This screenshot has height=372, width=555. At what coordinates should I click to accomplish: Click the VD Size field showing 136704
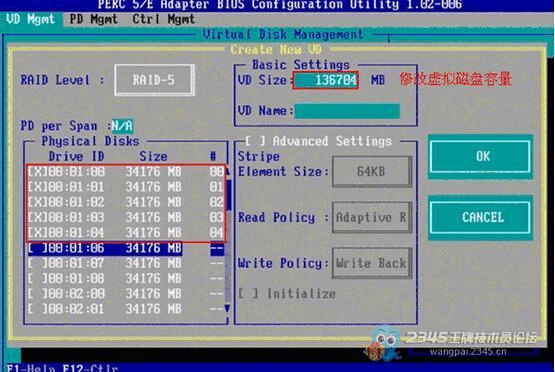pos(326,80)
